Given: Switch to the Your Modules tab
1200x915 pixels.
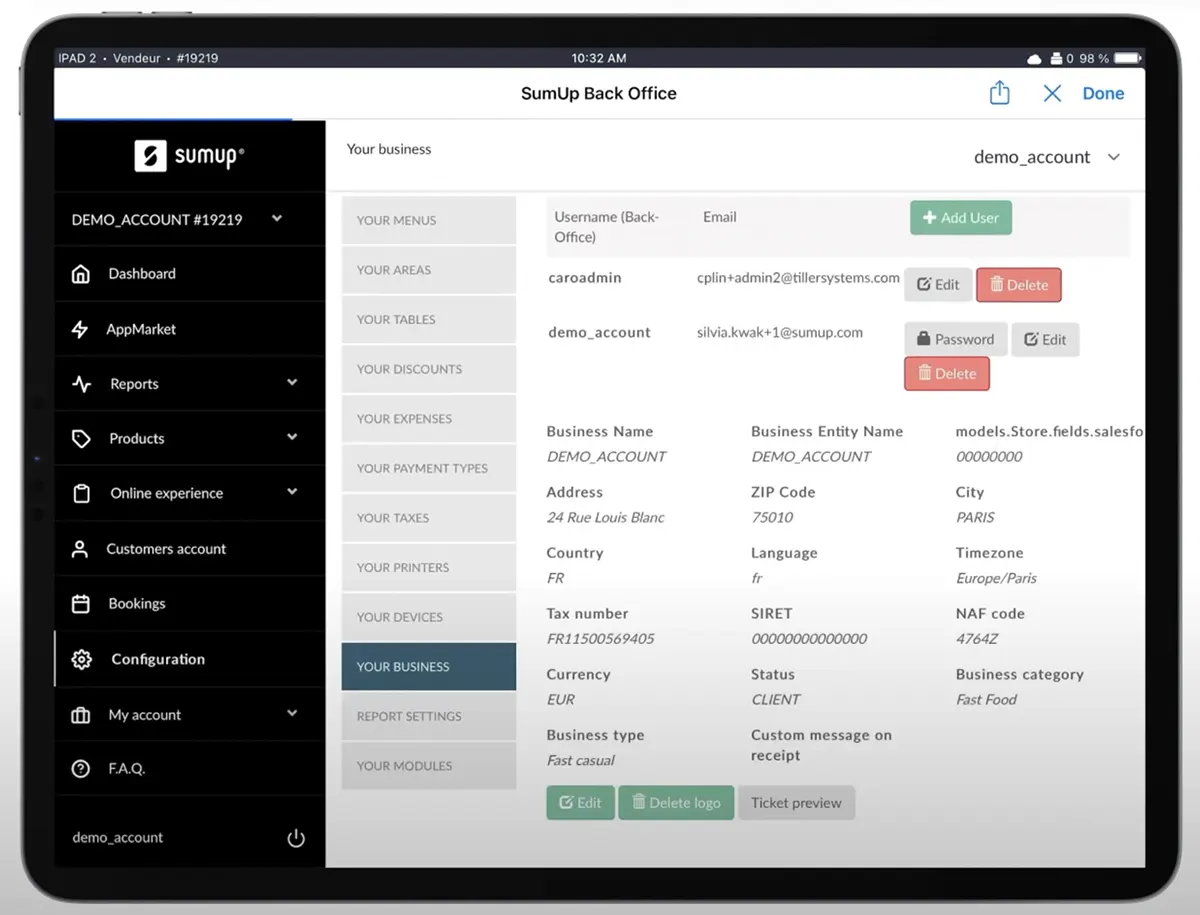Looking at the screenshot, I should click(x=429, y=766).
